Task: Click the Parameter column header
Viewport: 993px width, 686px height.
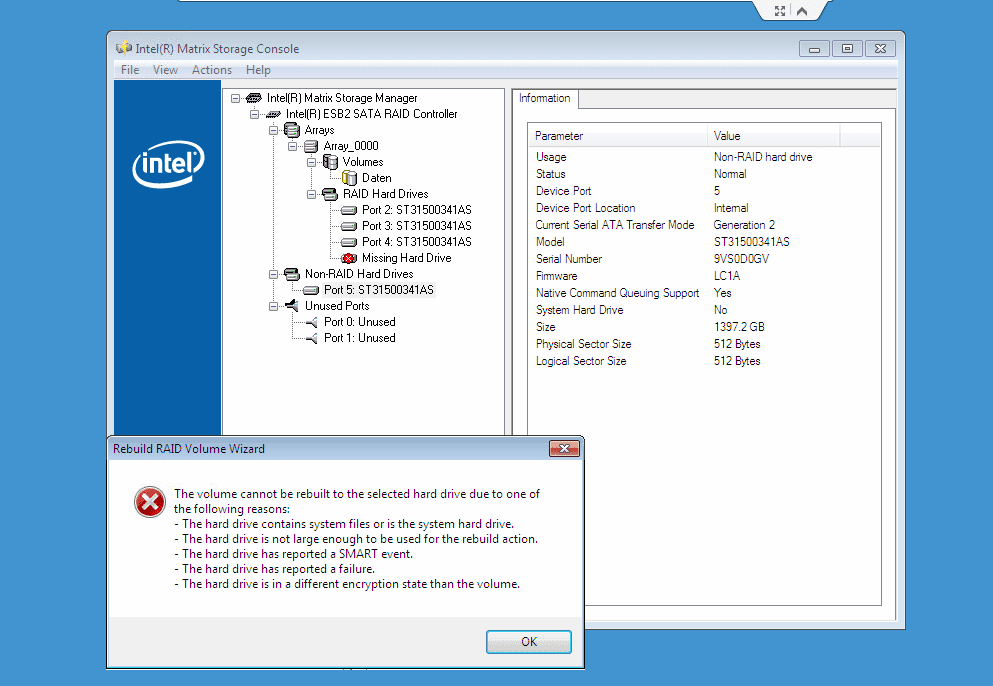Action: [618, 136]
